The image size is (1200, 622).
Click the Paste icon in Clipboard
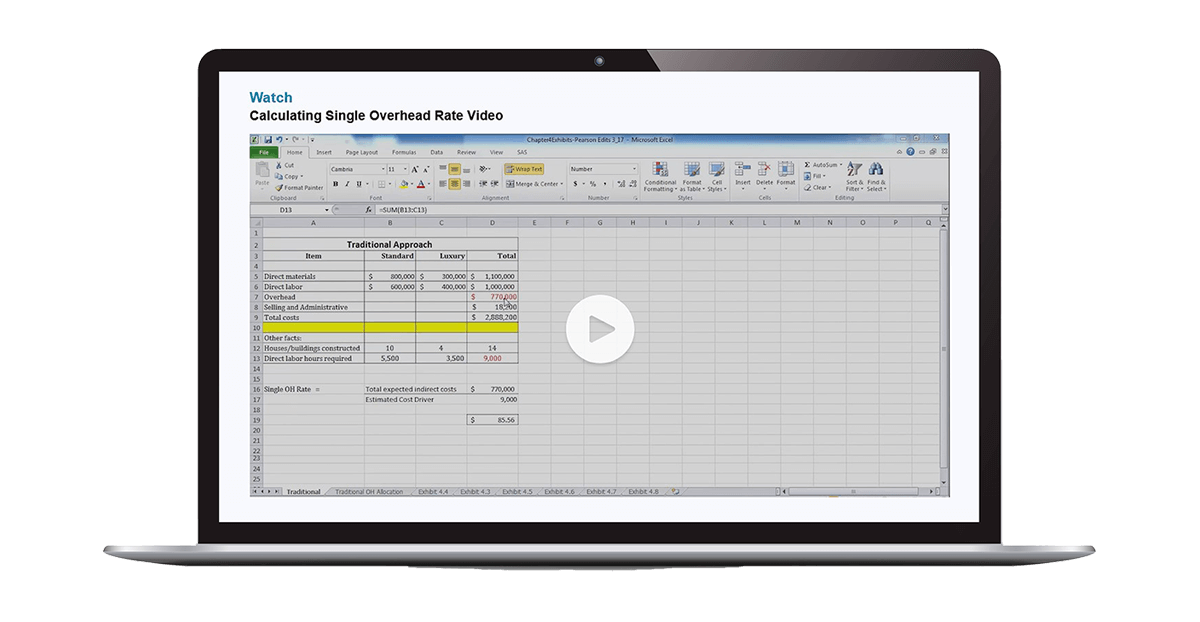tap(262, 173)
